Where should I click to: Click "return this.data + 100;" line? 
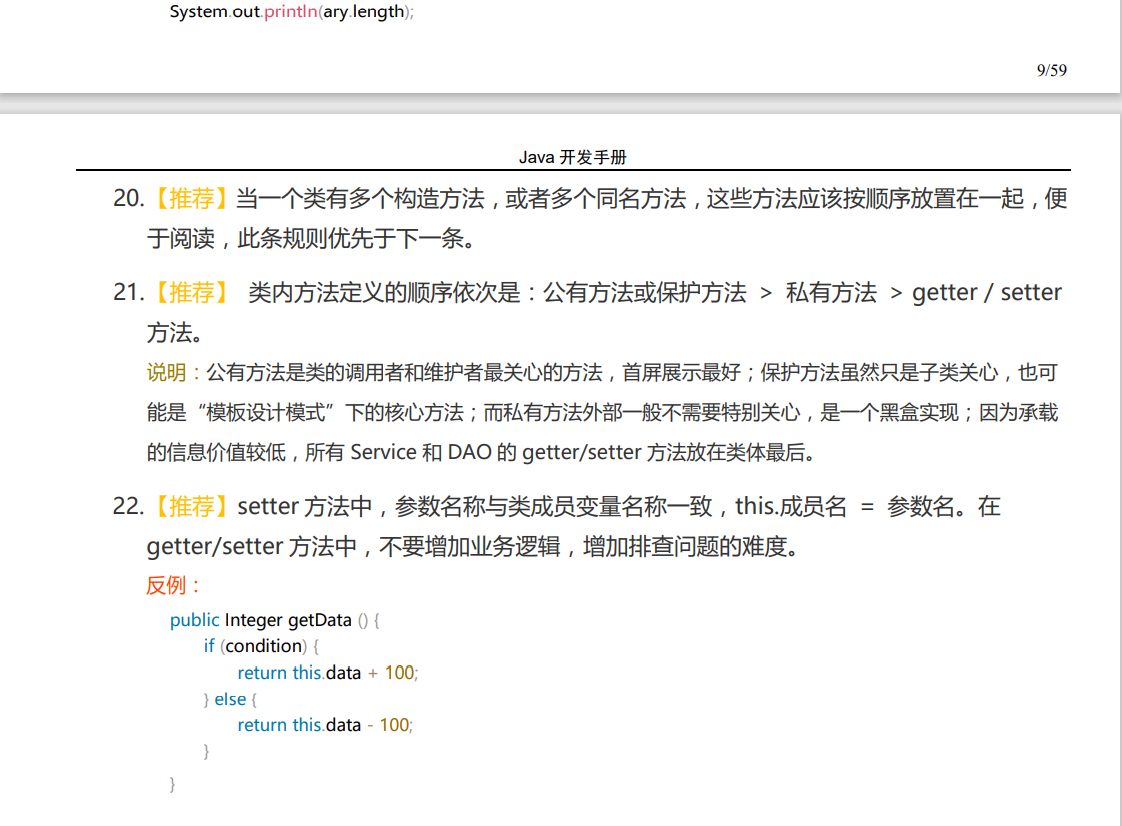[328, 673]
